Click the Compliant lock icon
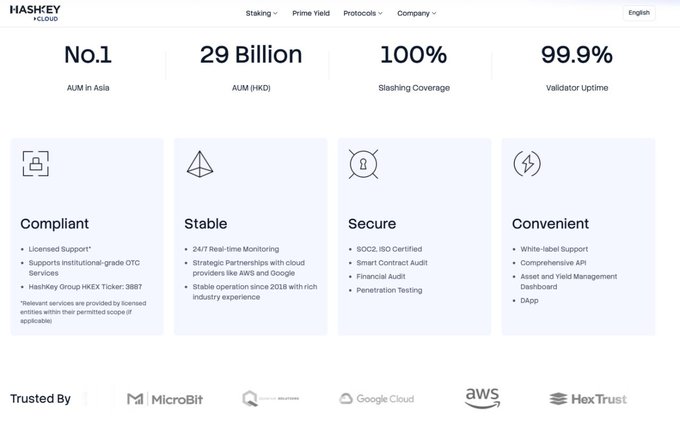The width and height of the screenshot is (680, 434). 36,163
